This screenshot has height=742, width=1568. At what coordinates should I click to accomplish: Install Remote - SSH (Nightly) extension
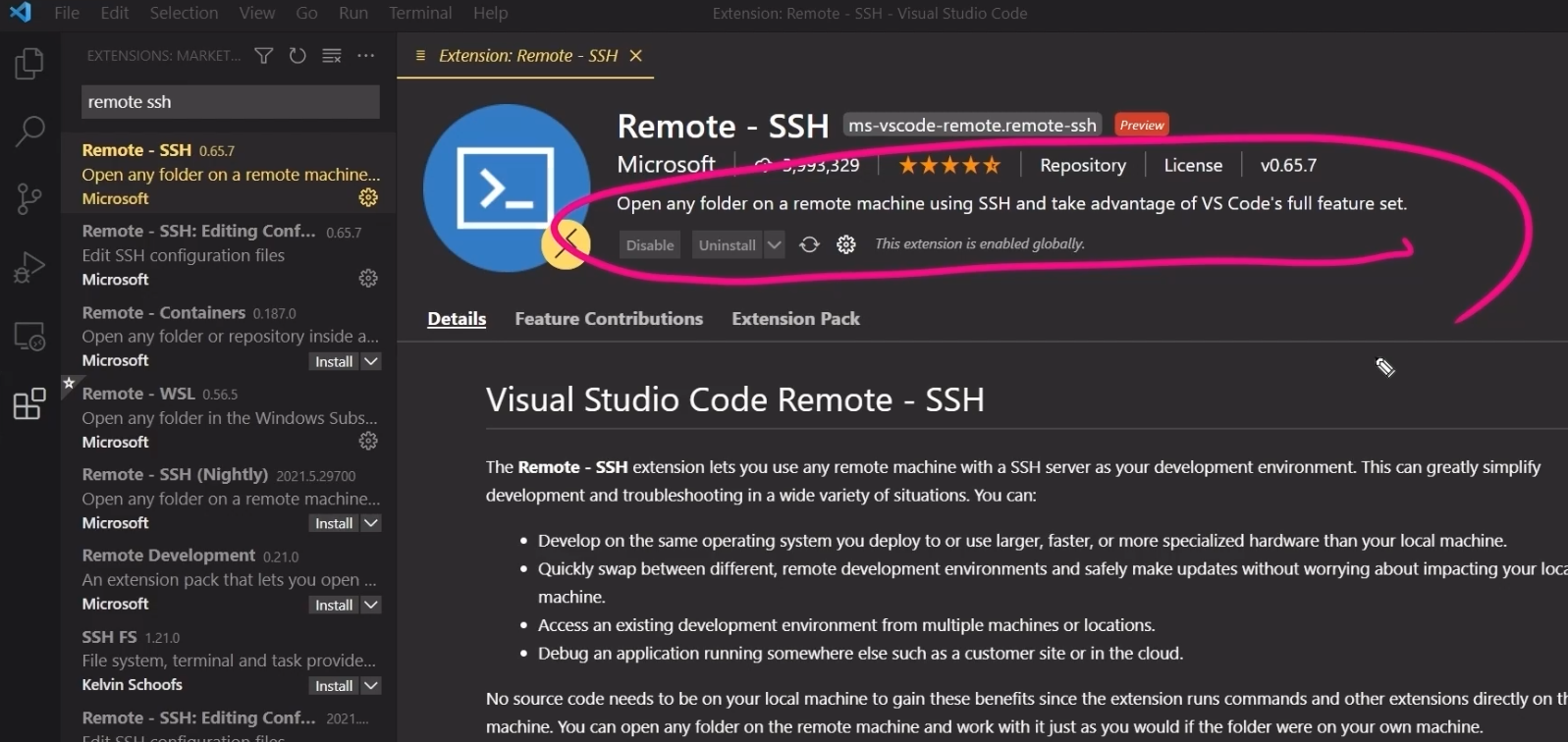point(334,523)
